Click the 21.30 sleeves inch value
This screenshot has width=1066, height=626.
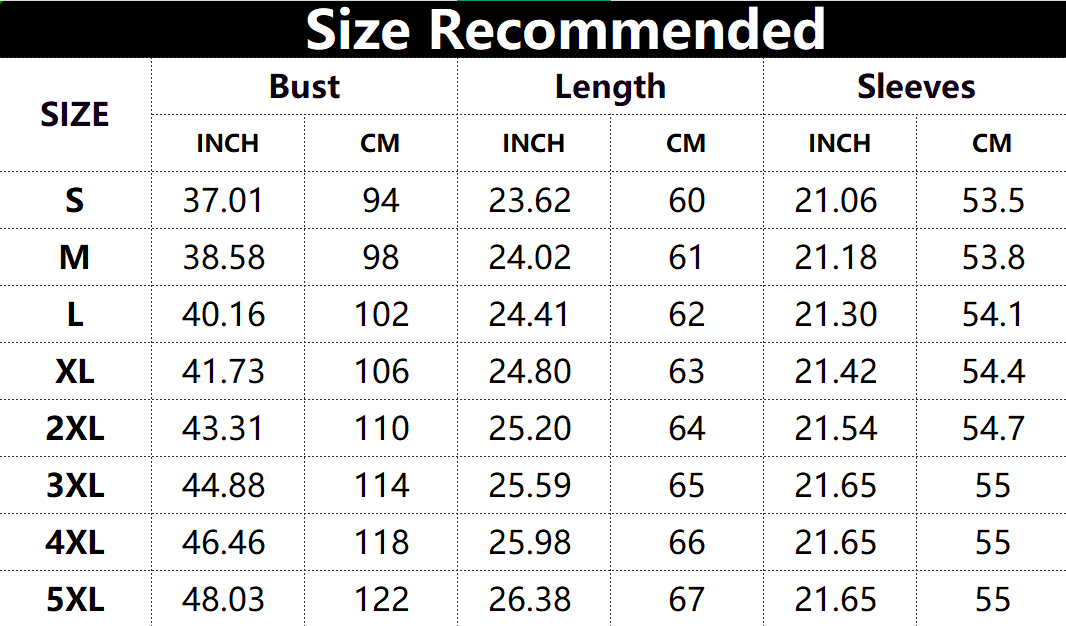click(x=836, y=315)
